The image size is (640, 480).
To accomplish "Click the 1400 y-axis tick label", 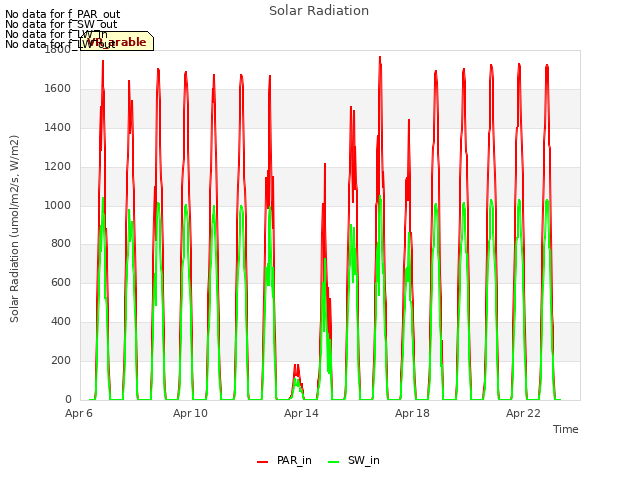I will pos(58,127).
